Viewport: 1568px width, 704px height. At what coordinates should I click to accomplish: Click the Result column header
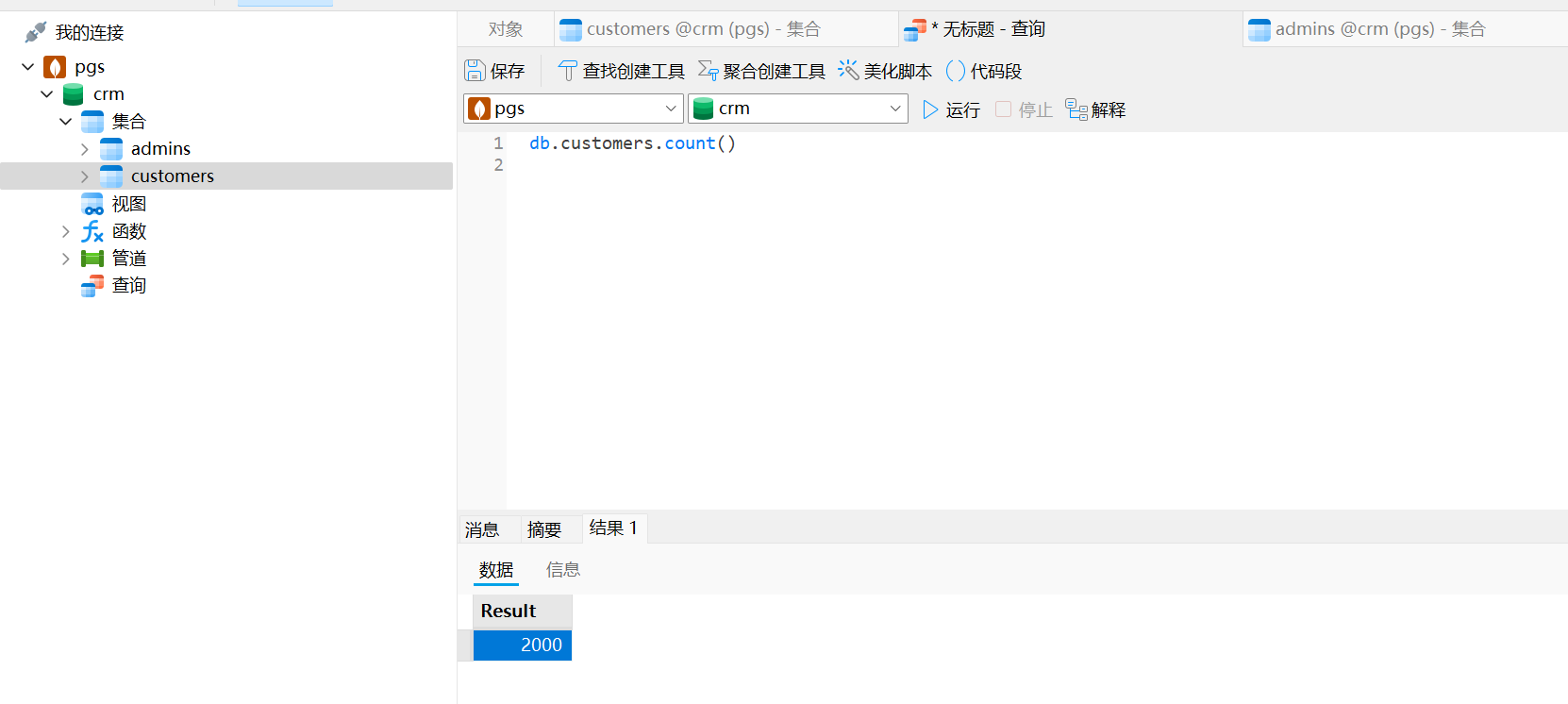(x=523, y=612)
